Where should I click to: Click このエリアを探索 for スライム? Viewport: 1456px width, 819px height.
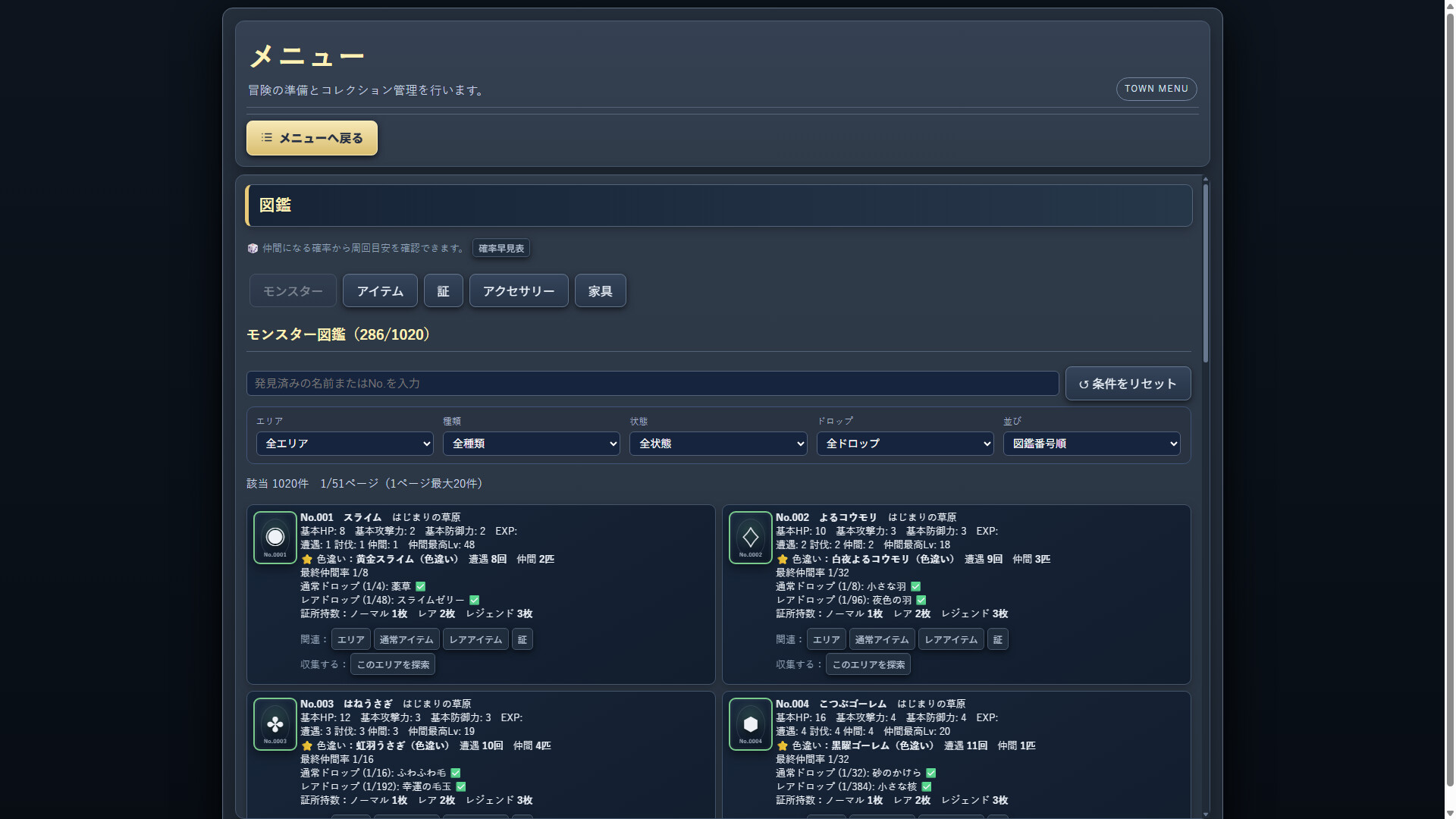[393, 664]
